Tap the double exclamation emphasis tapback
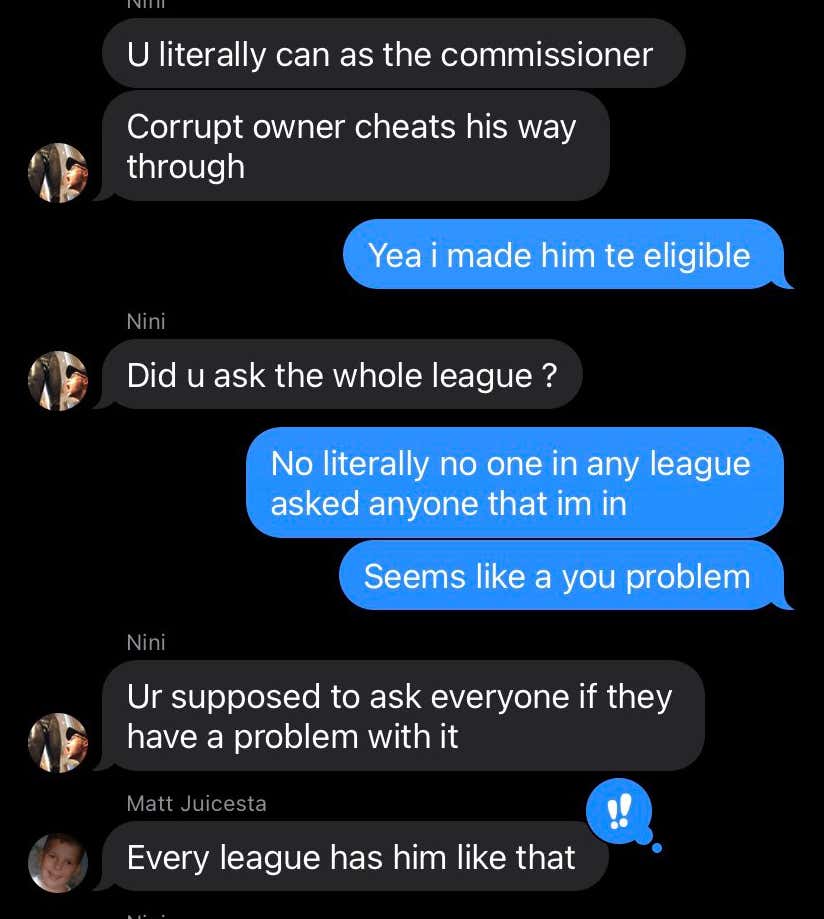This screenshot has height=919, width=824. click(x=619, y=811)
